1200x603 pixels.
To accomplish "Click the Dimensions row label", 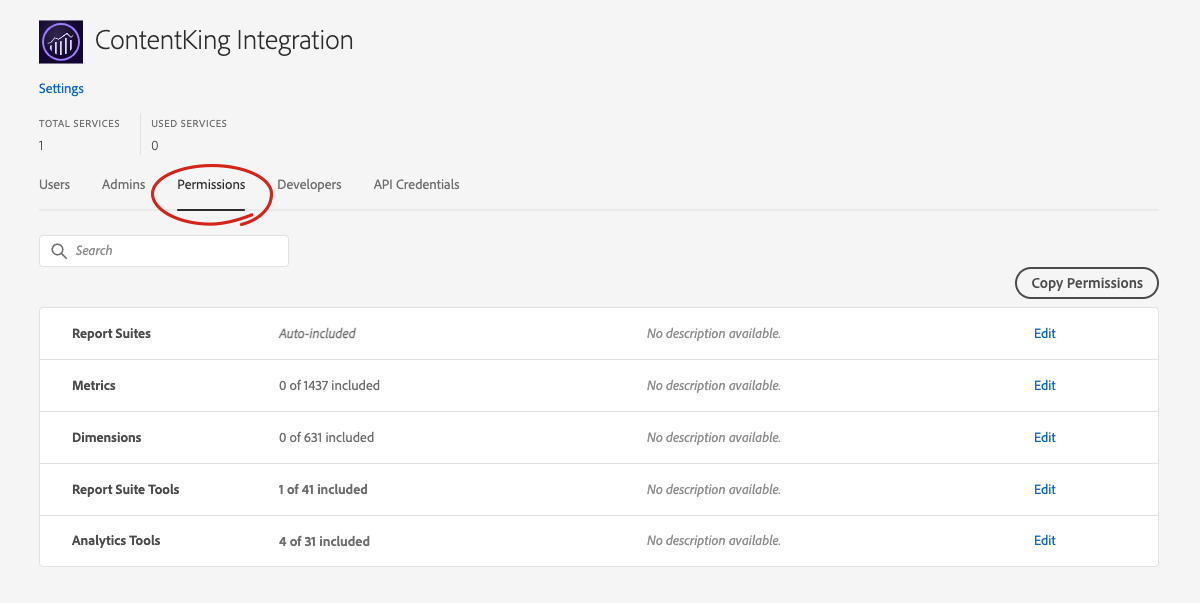I will click(107, 437).
